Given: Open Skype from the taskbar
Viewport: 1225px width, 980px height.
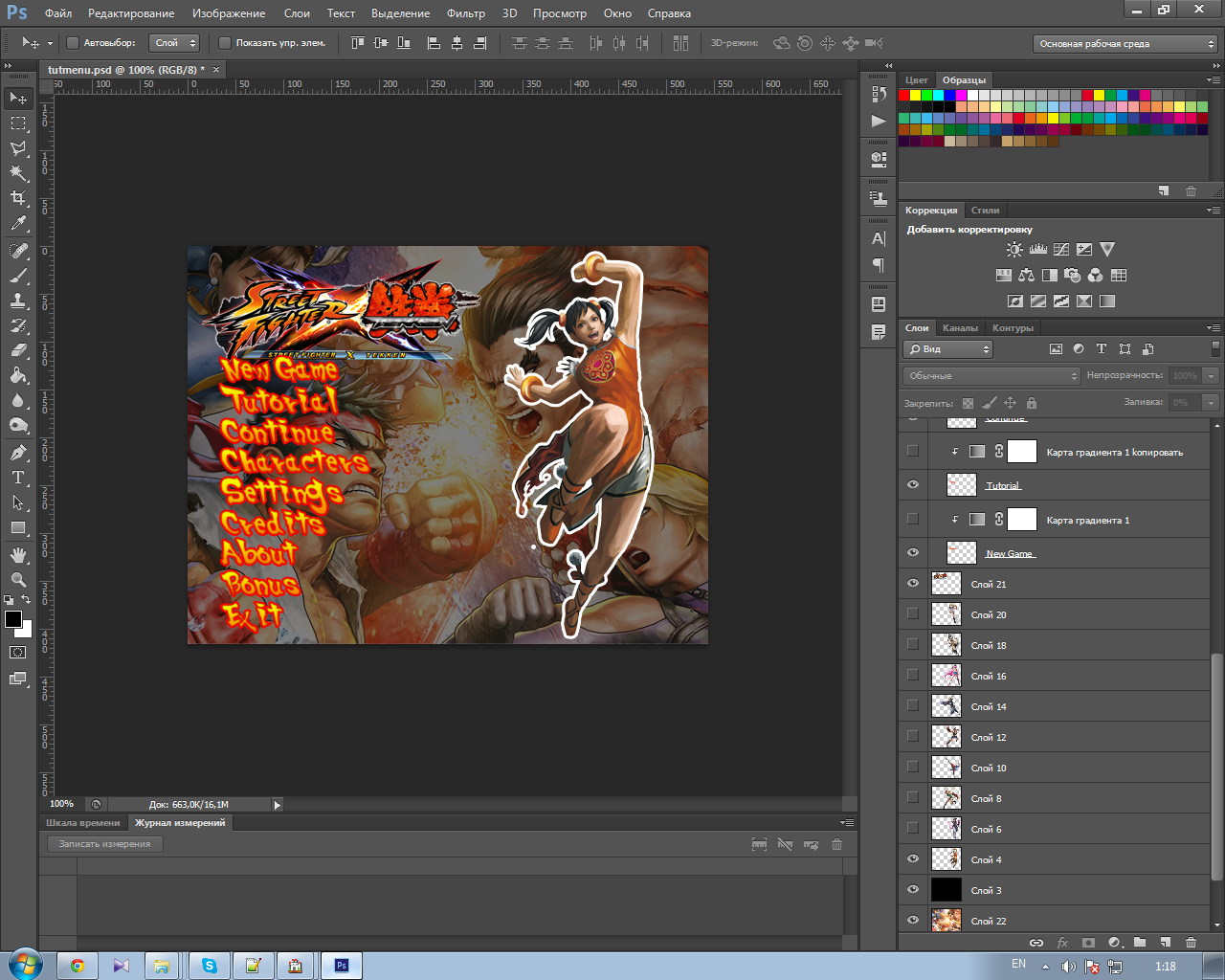Looking at the screenshot, I should click(209, 966).
